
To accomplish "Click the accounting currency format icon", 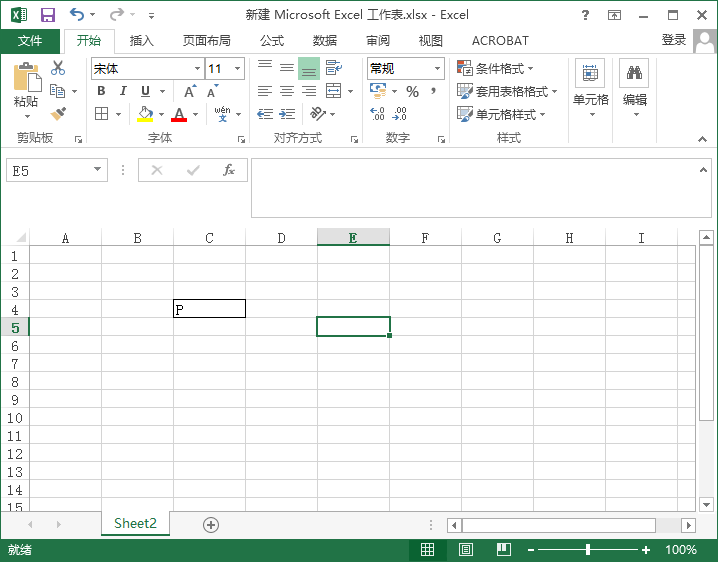I will coord(378,91).
